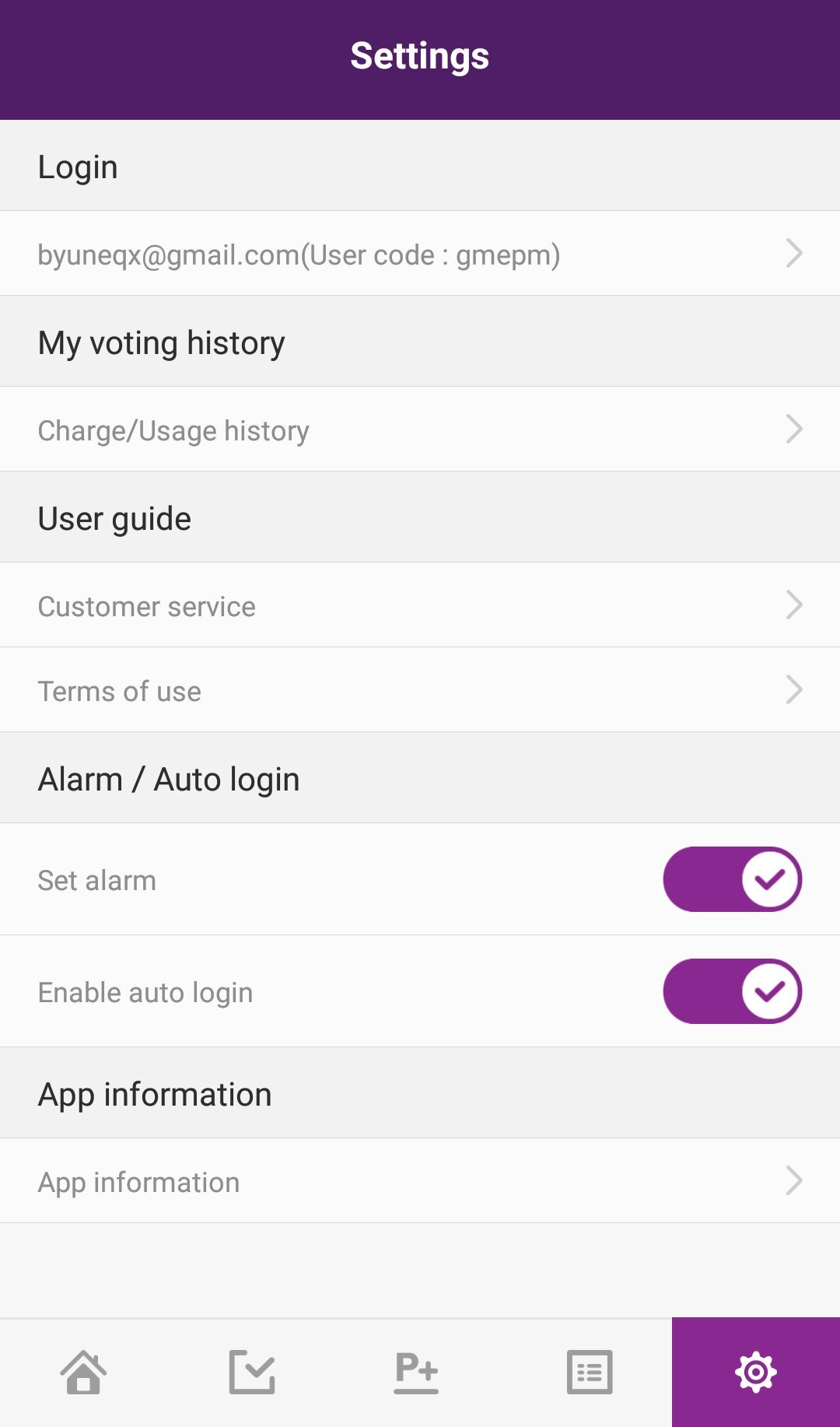840x1427 pixels.
Task: Tap the Charge/Usage history chevron arrow
Action: [794, 429]
